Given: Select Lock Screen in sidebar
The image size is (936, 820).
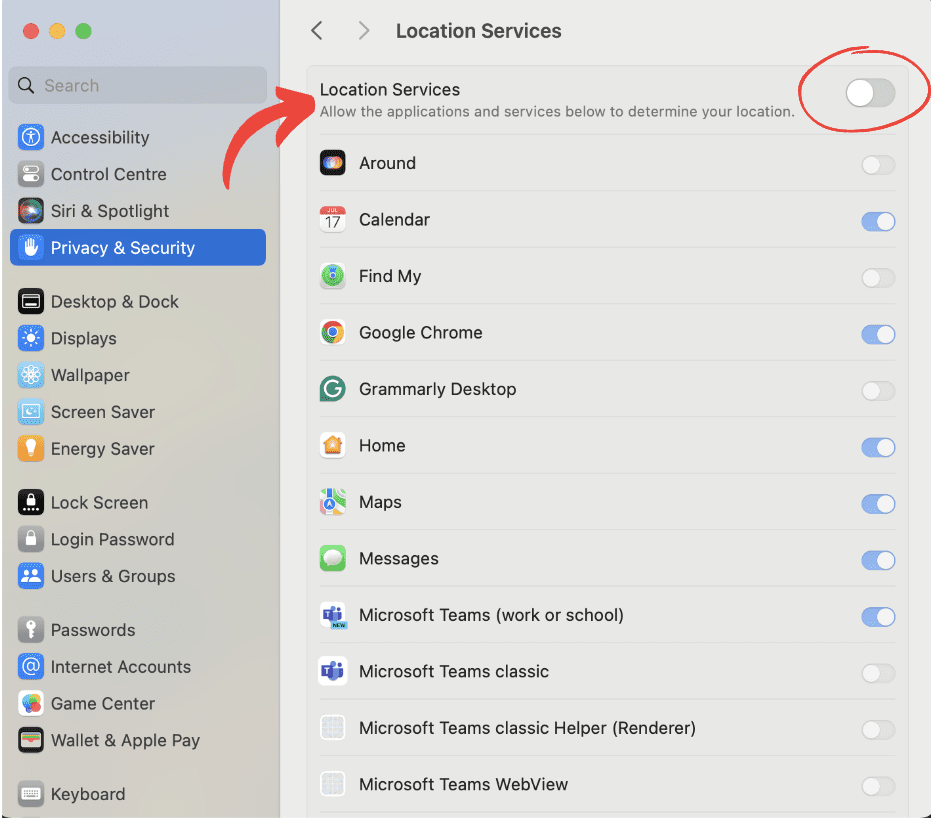Looking at the screenshot, I should pos(138,503).
